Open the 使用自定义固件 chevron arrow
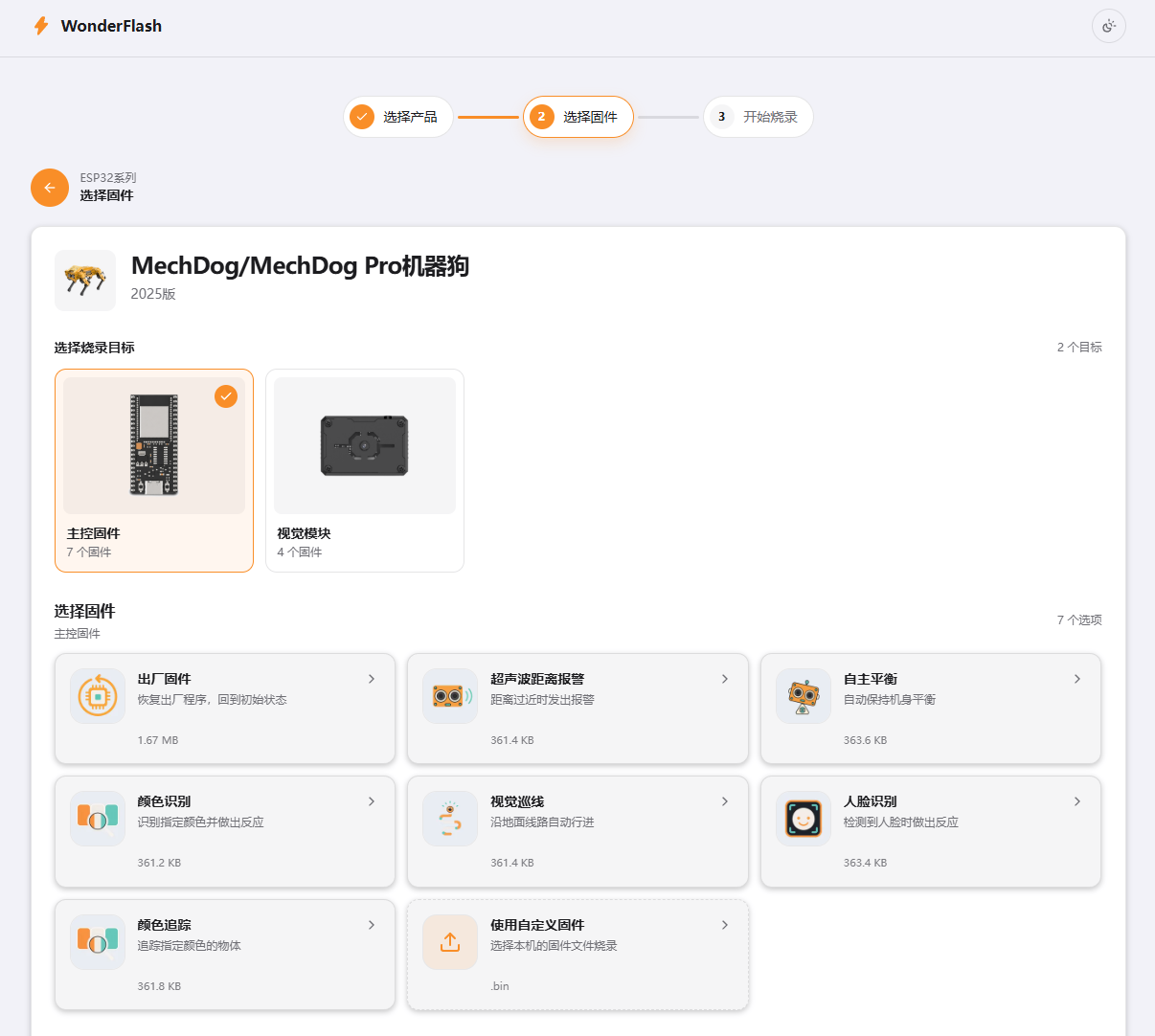 pos(725,925)
